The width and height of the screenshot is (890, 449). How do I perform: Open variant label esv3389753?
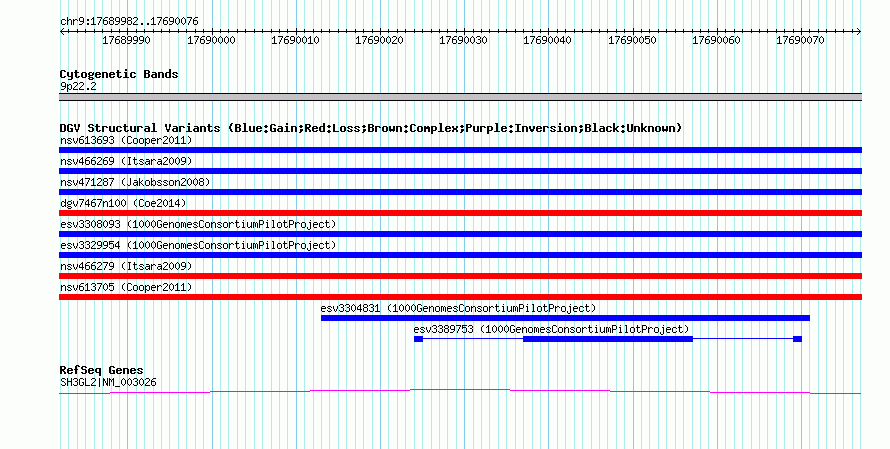551,329
